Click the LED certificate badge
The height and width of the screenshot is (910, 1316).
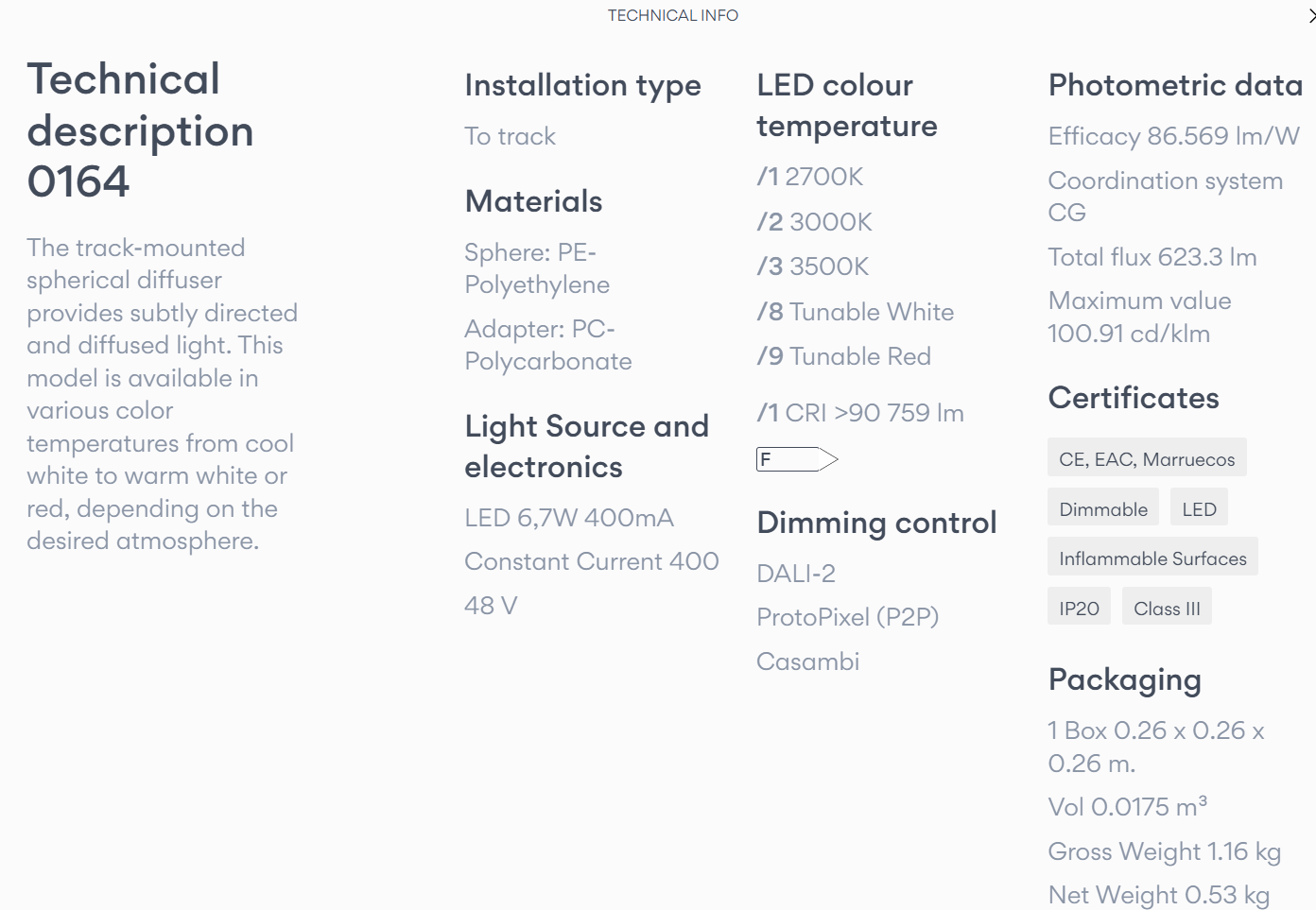1199,507
